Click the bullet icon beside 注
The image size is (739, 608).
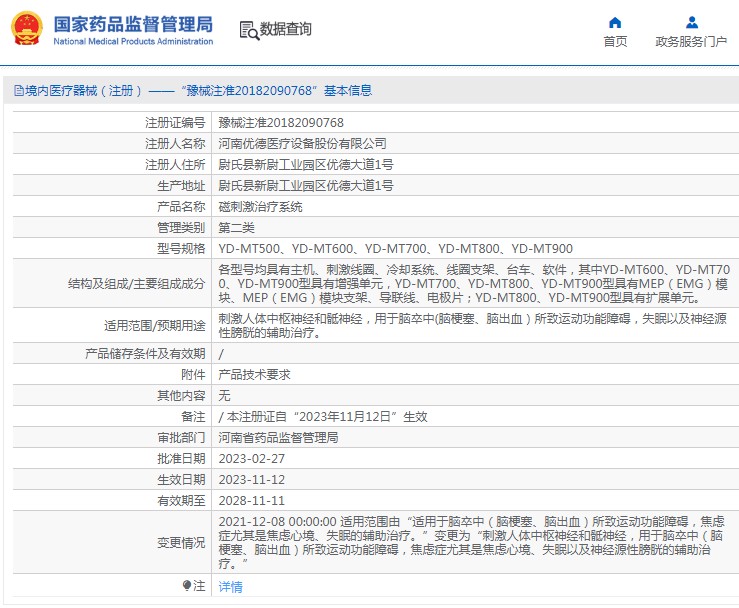pos(187,585)
